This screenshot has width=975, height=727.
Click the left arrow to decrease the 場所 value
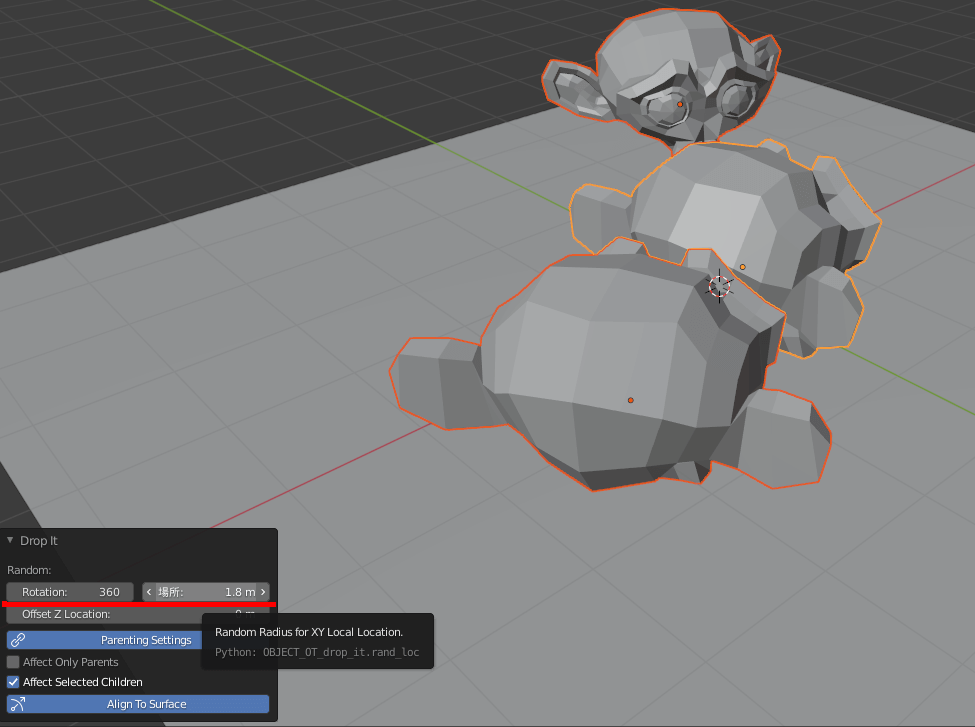click(147, 591)
